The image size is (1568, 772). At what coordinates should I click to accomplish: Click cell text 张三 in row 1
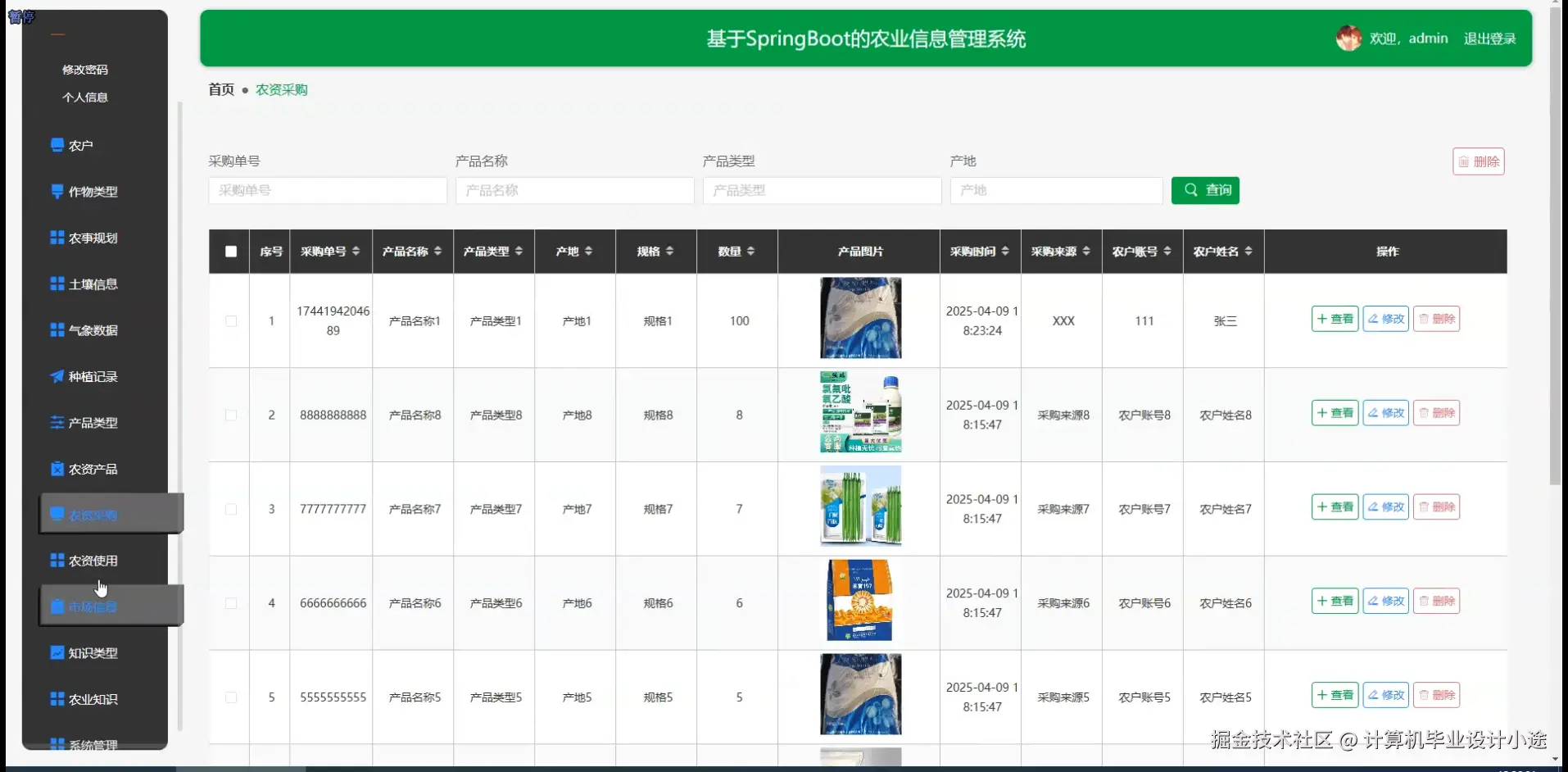point(1225,321)
